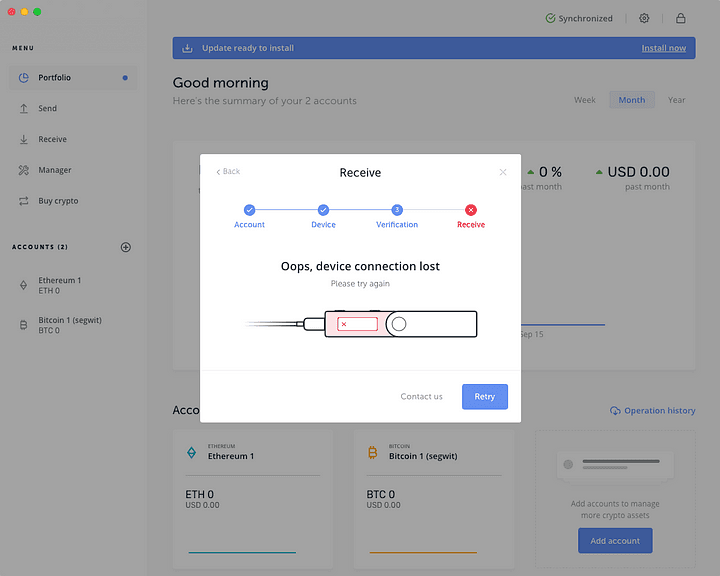The image size is (720, 576).
Task: Click the Operation history cloud icon
Action: click(x=615, y=411)
